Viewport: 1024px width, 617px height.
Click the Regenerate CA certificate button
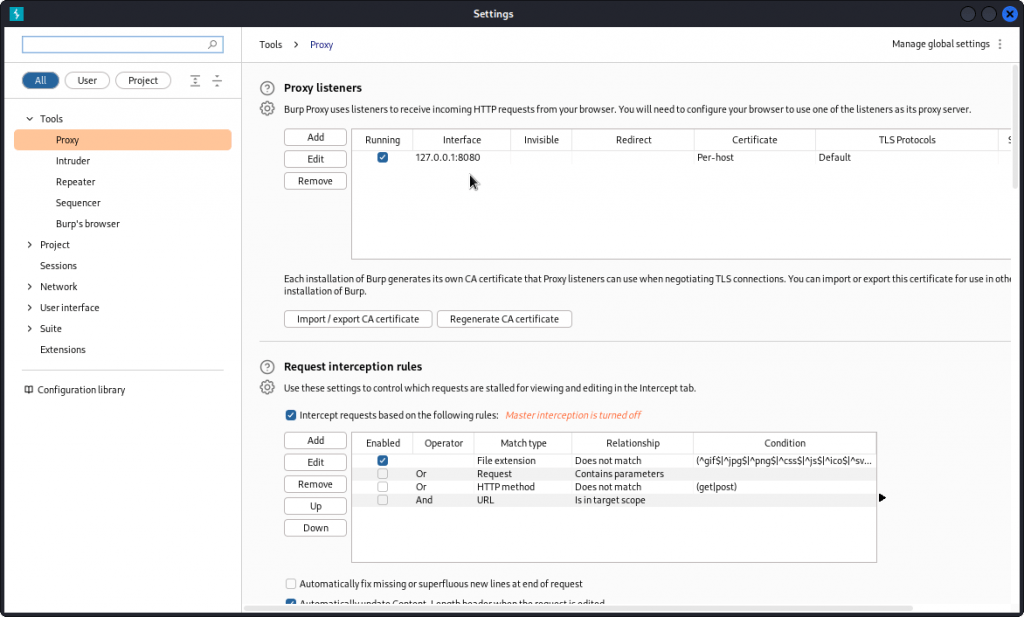pos(505,318)
